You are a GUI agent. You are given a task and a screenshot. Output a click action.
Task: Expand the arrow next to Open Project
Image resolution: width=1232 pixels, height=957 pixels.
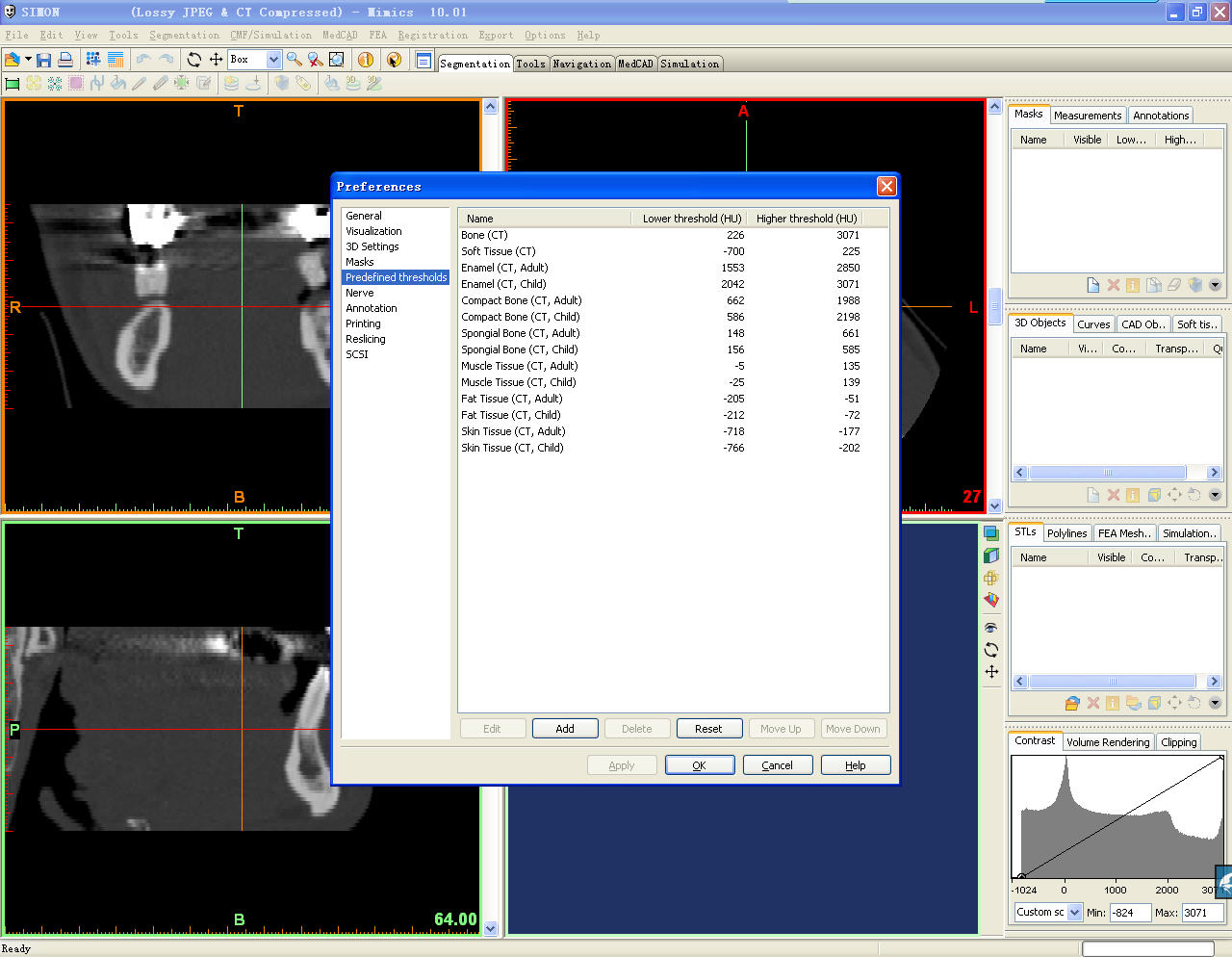[x=28, y=60]
